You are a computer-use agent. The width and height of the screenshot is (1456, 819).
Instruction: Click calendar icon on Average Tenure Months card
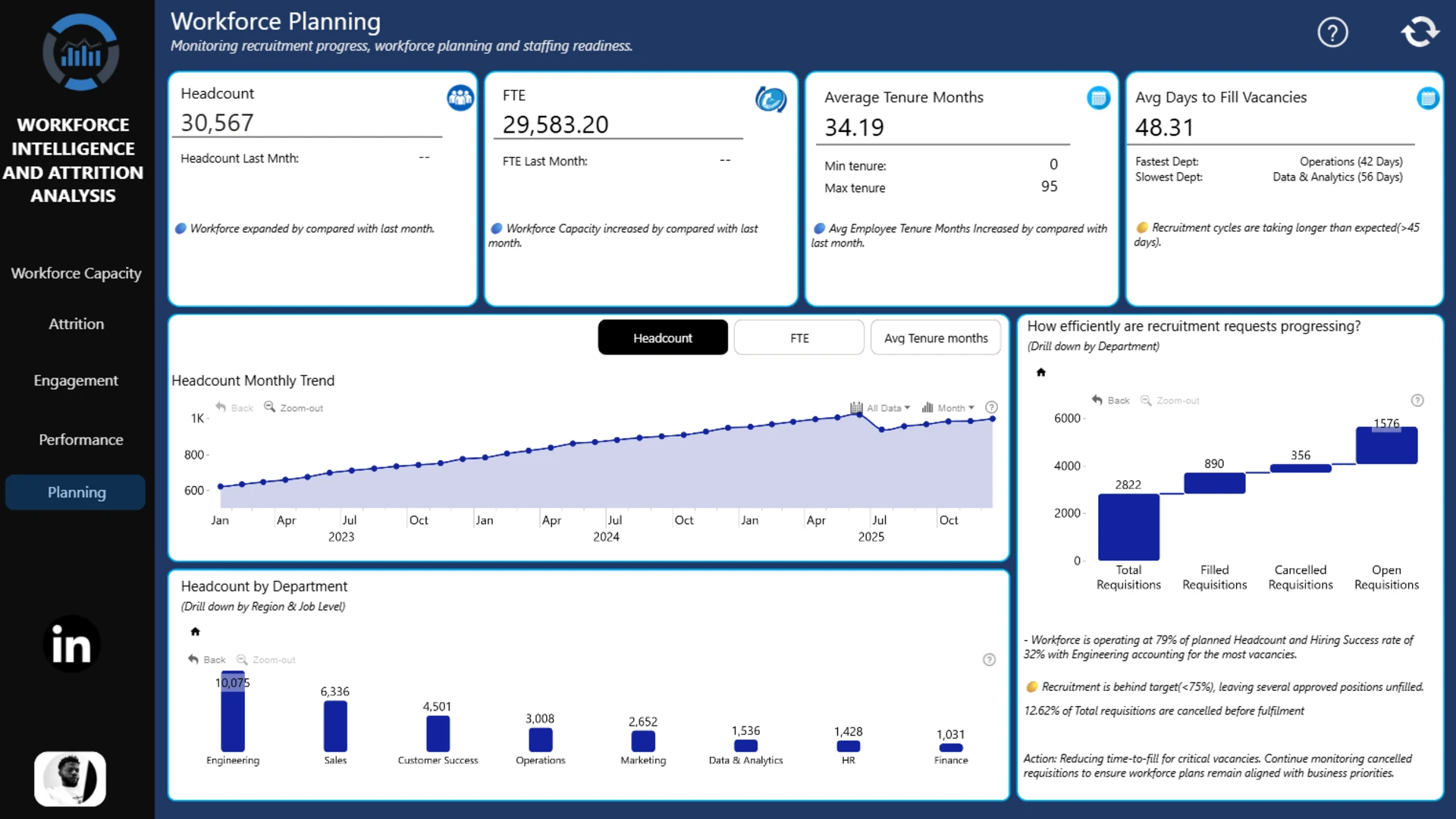point(1098,98)
